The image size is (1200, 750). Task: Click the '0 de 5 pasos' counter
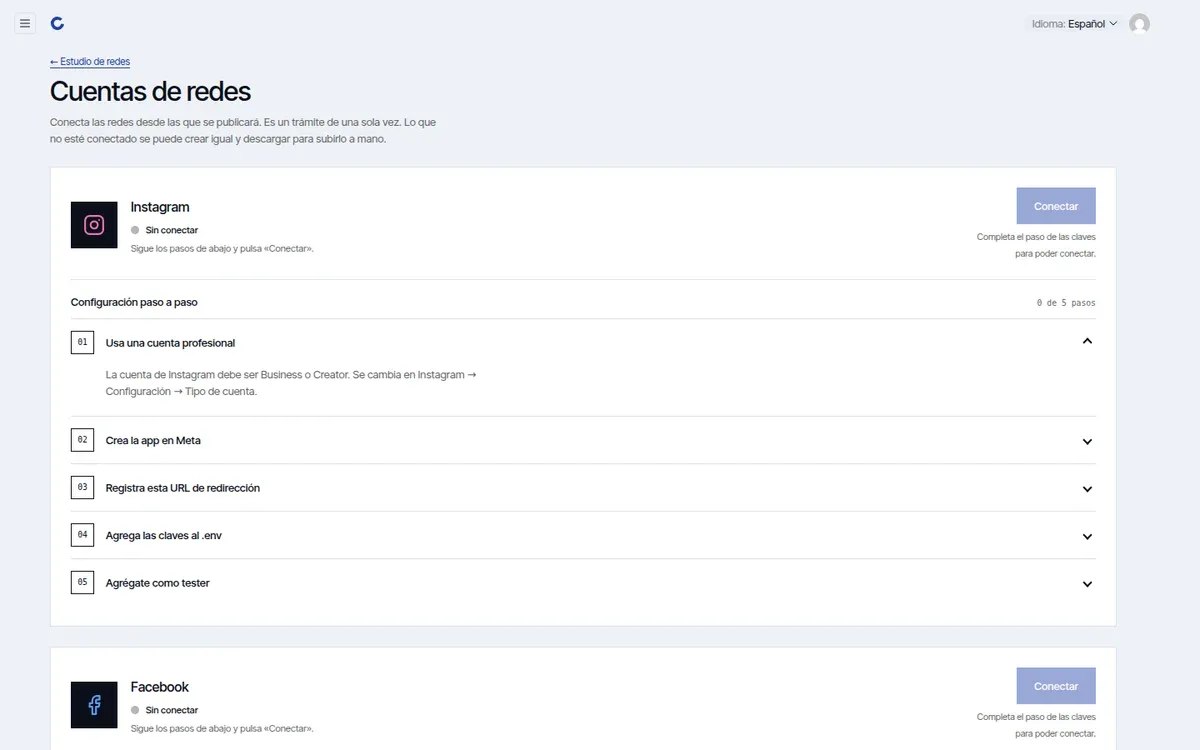tap(1066, 302)
